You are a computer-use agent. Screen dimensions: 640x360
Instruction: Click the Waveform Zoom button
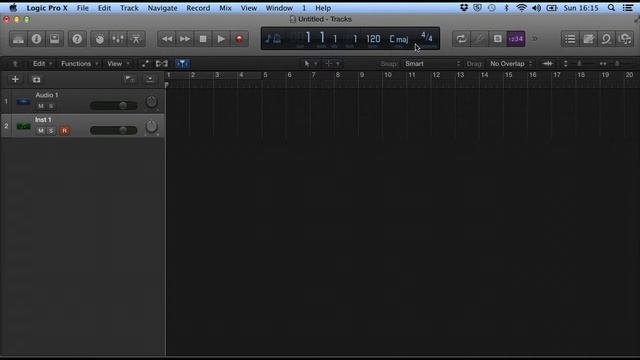(x=548, y=64)
